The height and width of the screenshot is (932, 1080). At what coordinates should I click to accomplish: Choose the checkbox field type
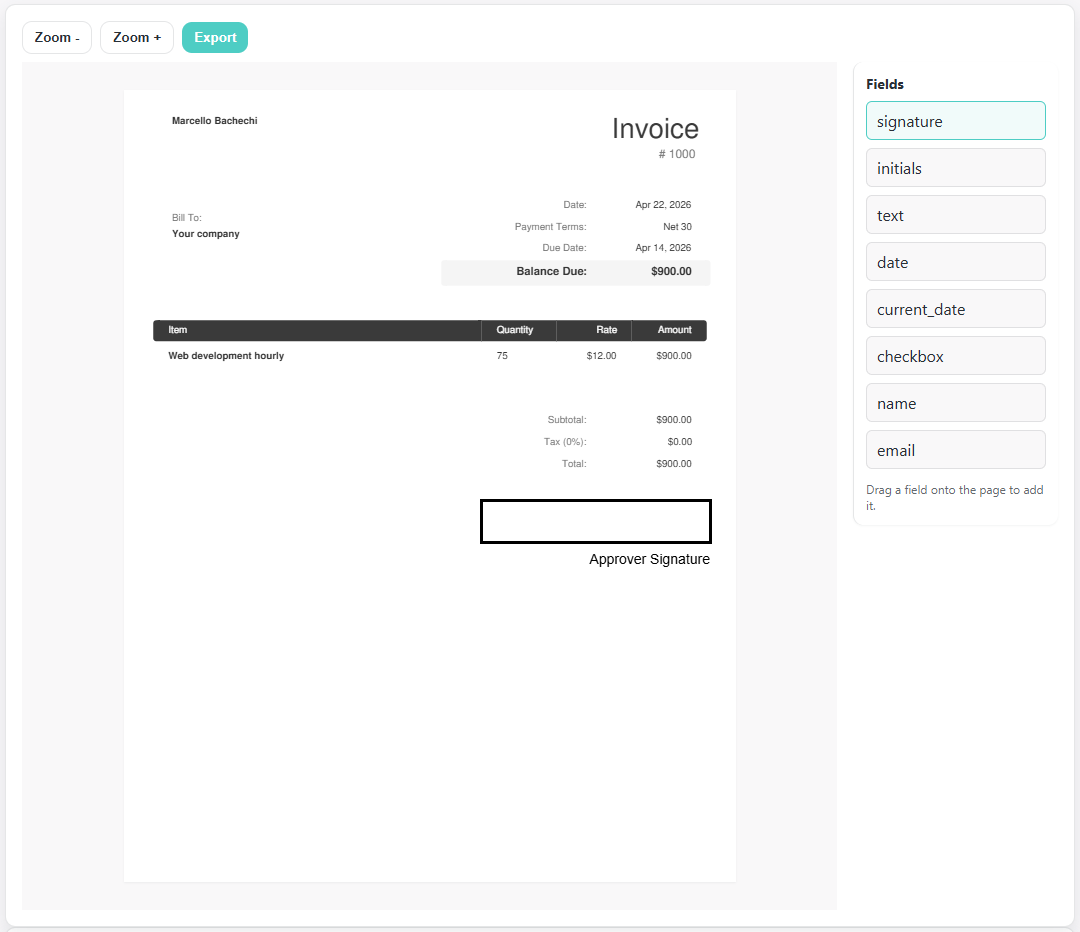click(955, 355)
